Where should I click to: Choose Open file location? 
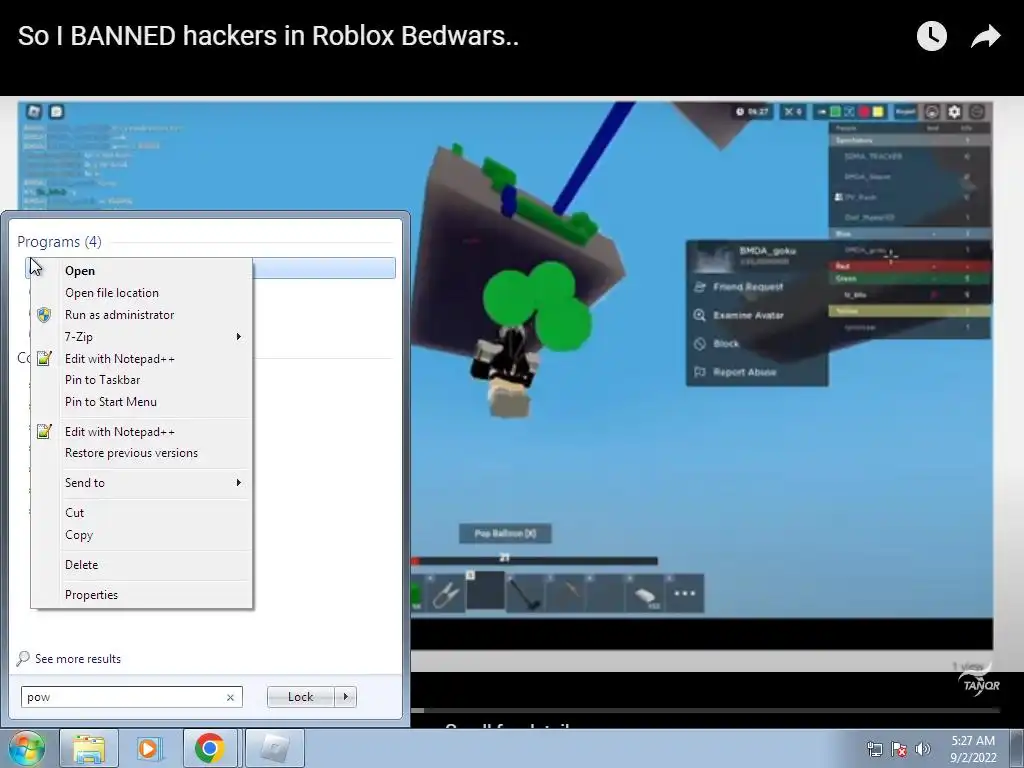click(x=141, y=293)
